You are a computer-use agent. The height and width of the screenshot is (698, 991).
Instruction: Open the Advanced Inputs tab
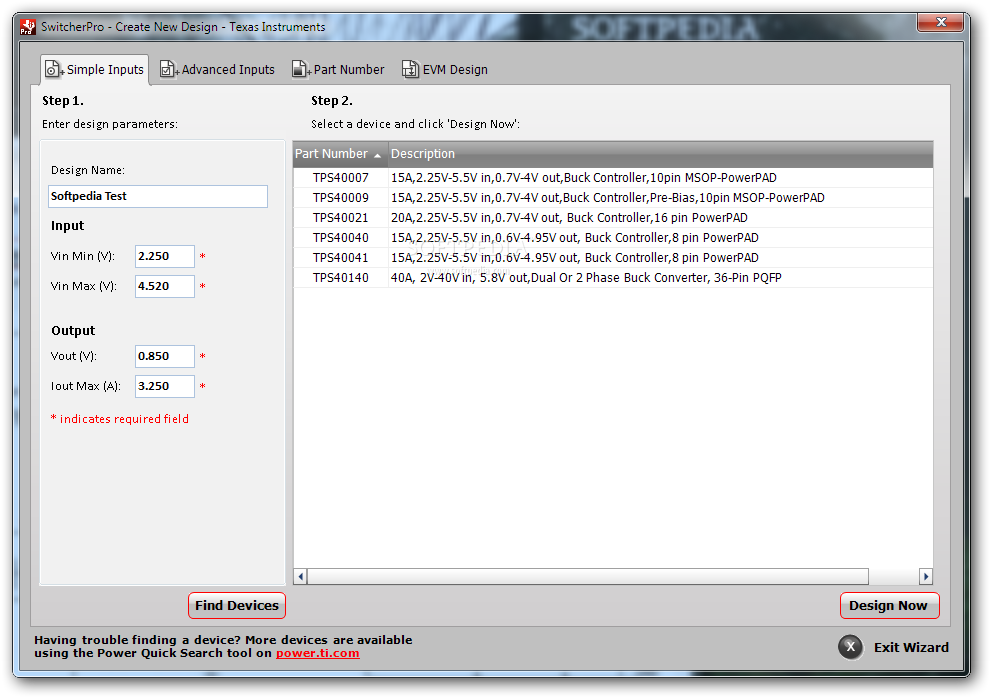(x=217, y=70)
